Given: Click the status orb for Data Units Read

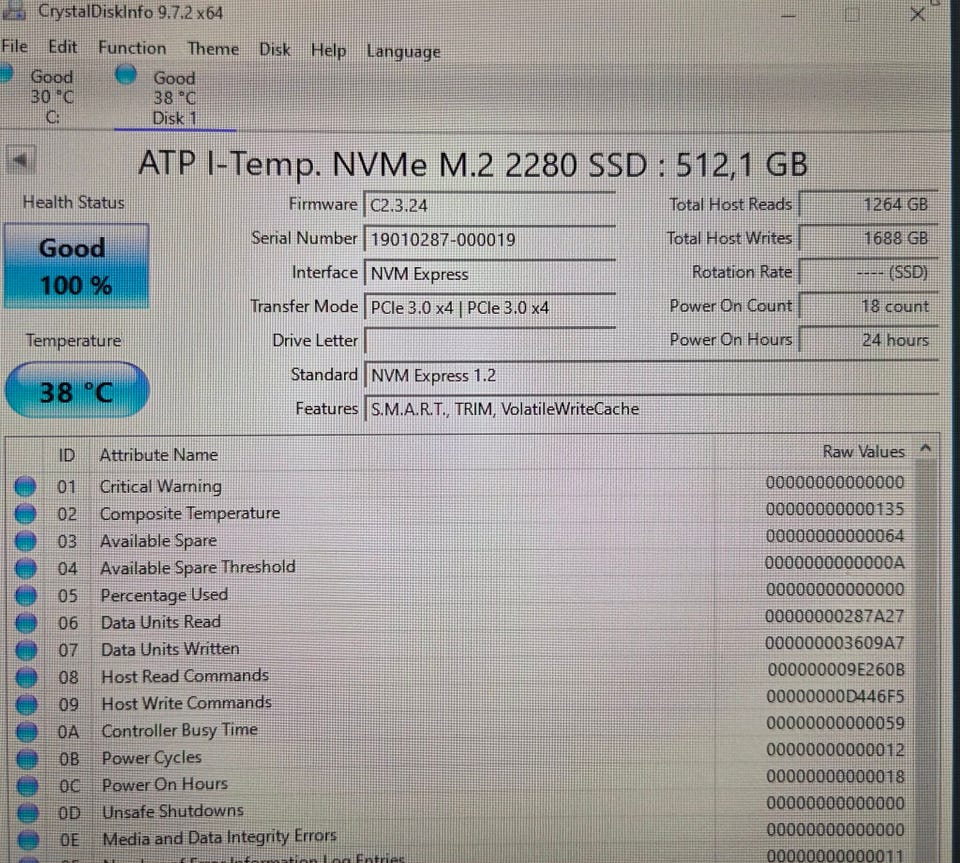Looking at the screenshot, I should tap(26, 622).
